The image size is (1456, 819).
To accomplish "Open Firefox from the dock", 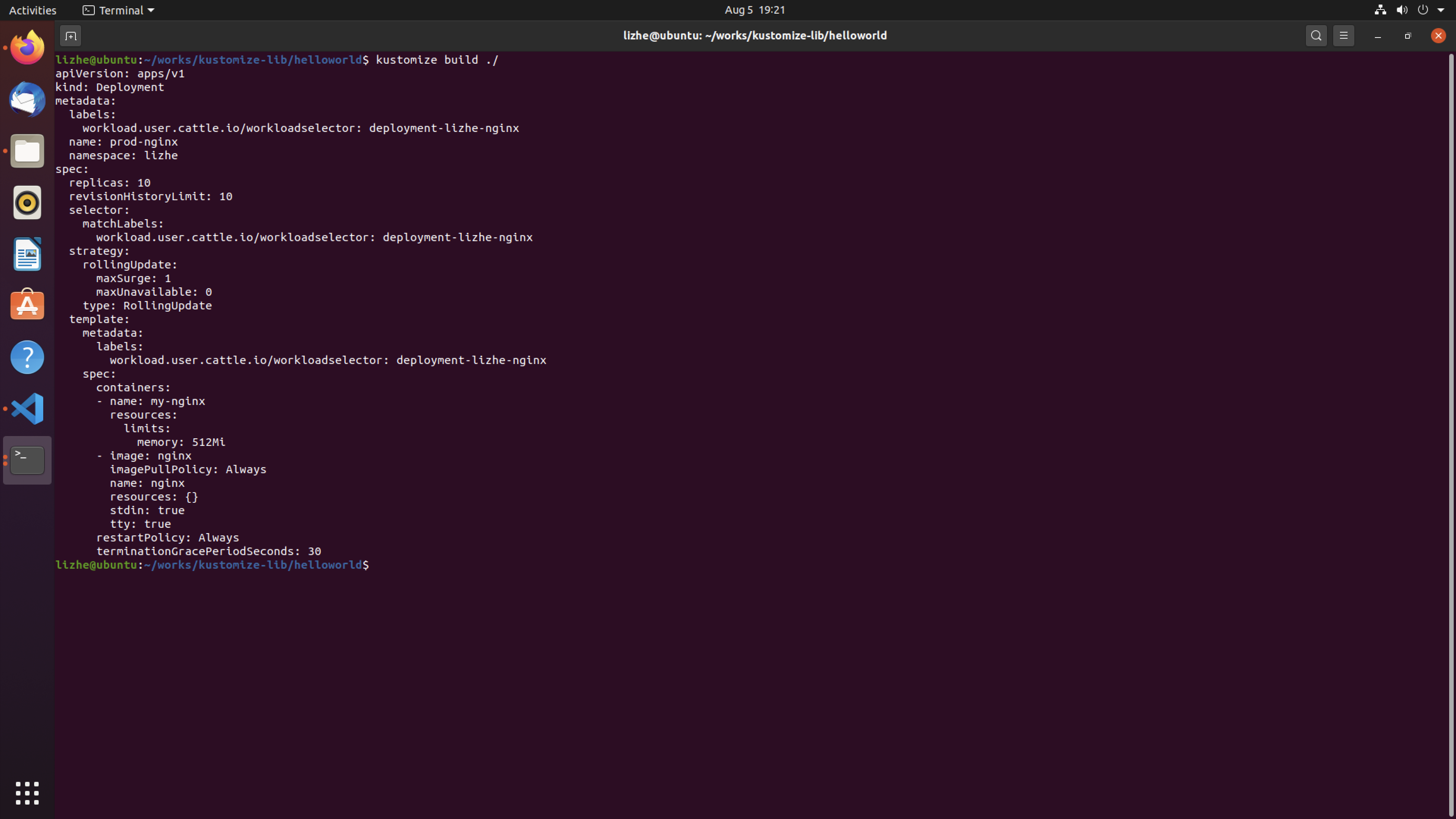I will tap(27, 47).
